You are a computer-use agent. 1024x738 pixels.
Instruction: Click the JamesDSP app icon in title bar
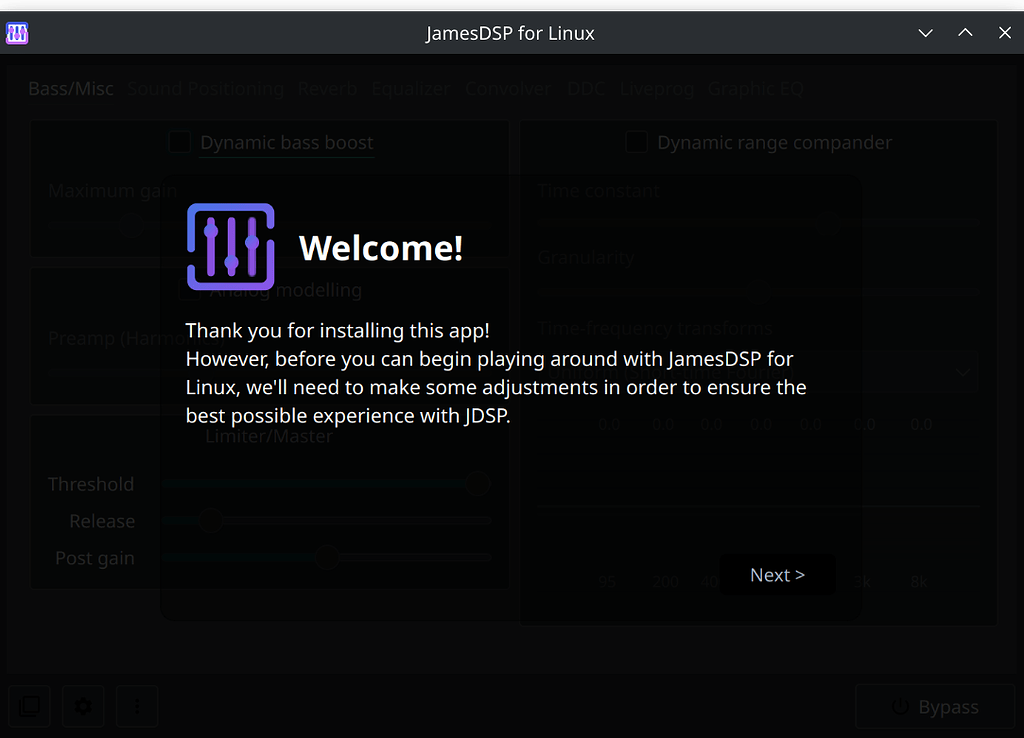click(x=17, y=33)
